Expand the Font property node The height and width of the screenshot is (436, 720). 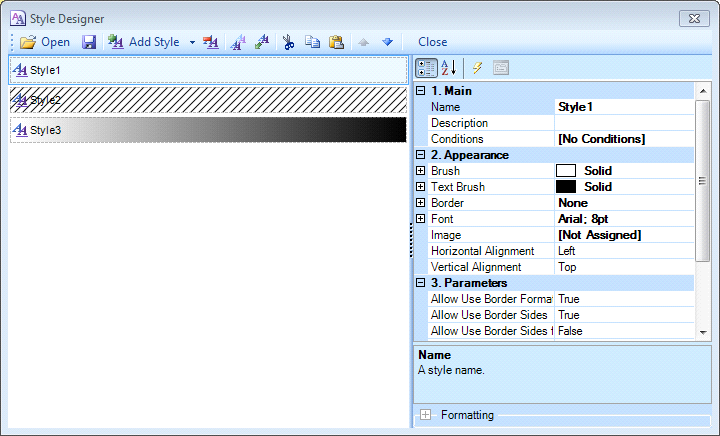click(x=421, y=219)
